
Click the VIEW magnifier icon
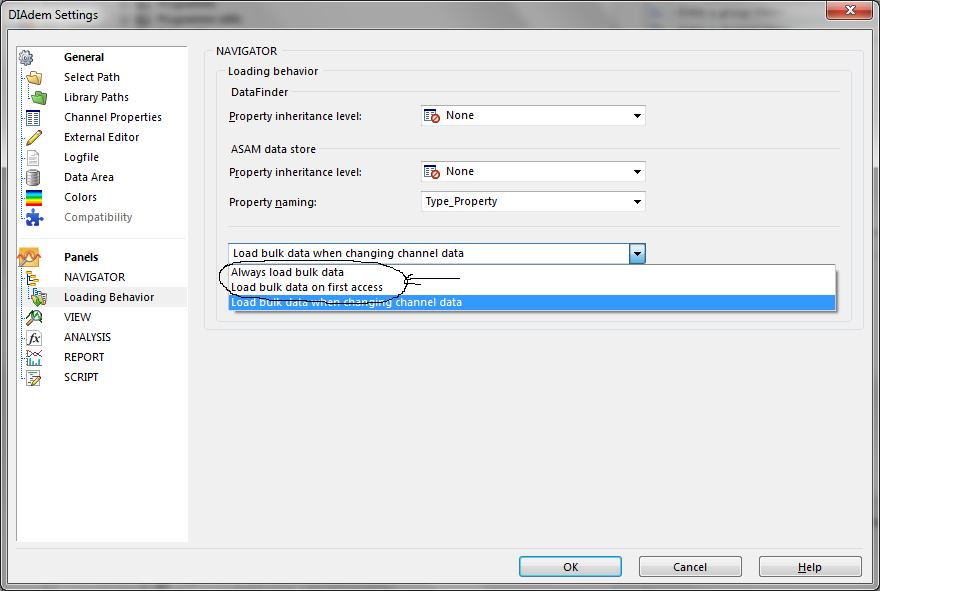coord(34,317)
